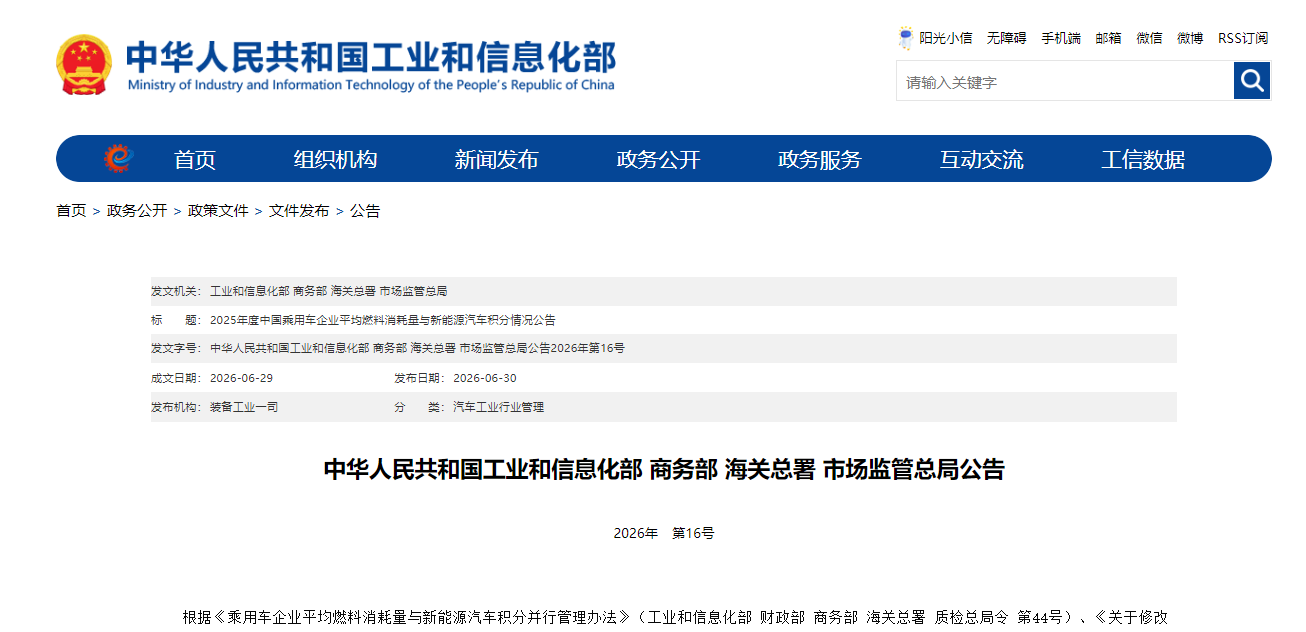Image resolution: width=1306 pixels, height=632 pixels.
Task: Select 新闻发布 in the navigation bar
Action: coord(496,159)
